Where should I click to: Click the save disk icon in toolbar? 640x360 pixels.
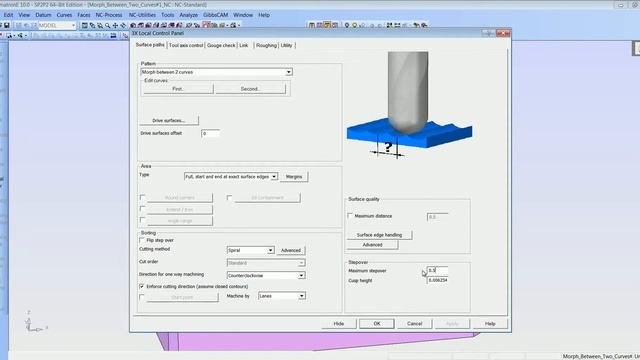coord(7,25)
